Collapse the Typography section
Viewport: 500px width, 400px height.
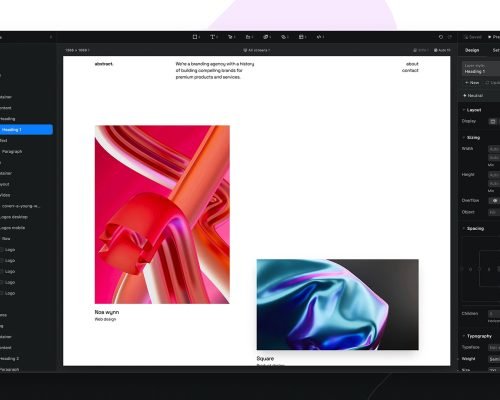[x=477, y=336]
